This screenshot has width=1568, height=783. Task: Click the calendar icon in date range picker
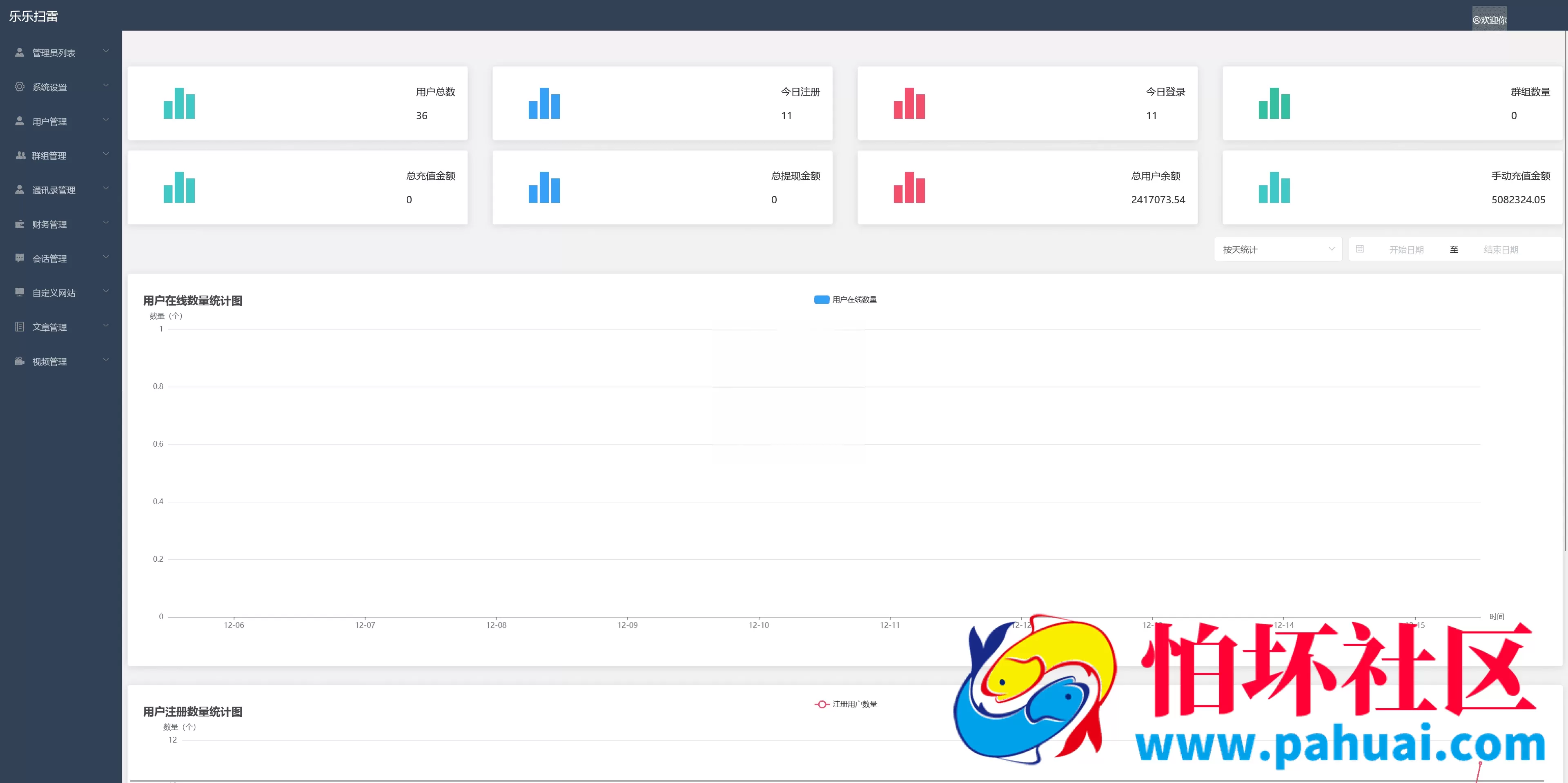point(1360,249)
